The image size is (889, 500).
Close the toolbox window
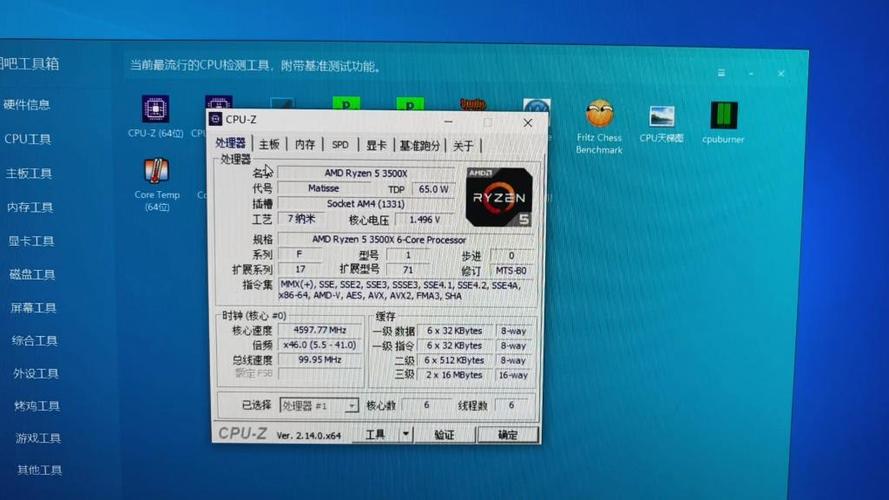click(x=781, y=74)
